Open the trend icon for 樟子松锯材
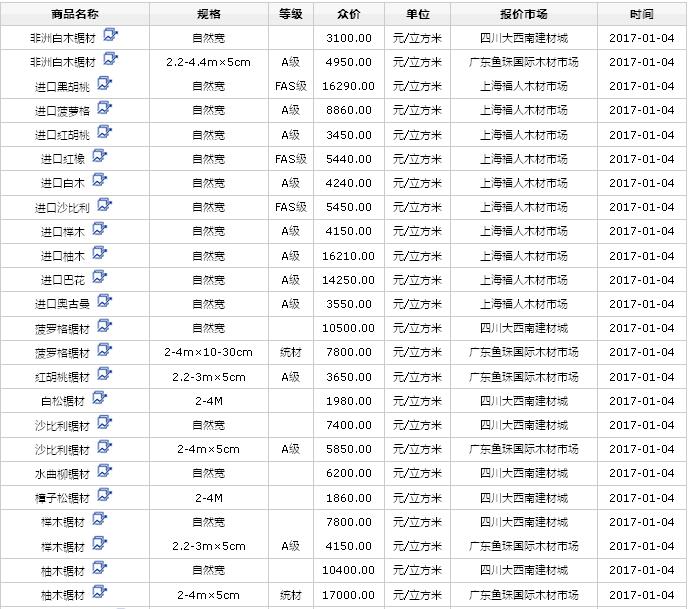Image resolution: width=688 pixels, height=609 pixels. (x=104, y=496)
